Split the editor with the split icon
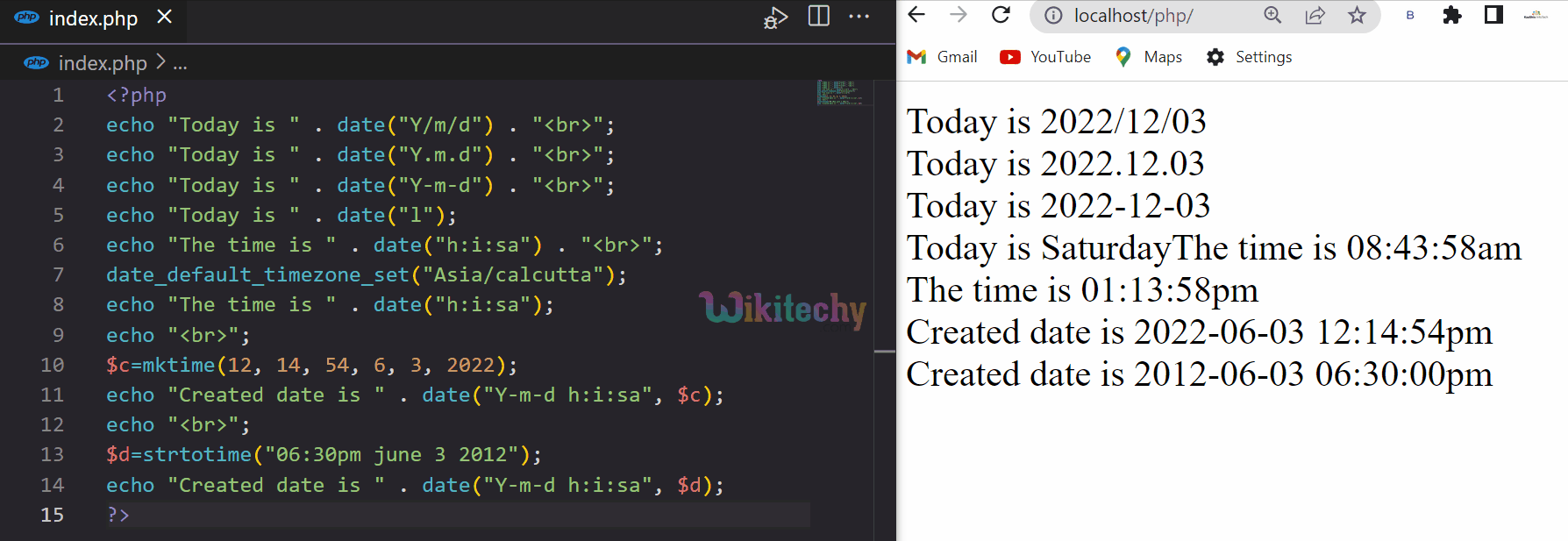Screen dimensions: 1568x541 point(818,17)
